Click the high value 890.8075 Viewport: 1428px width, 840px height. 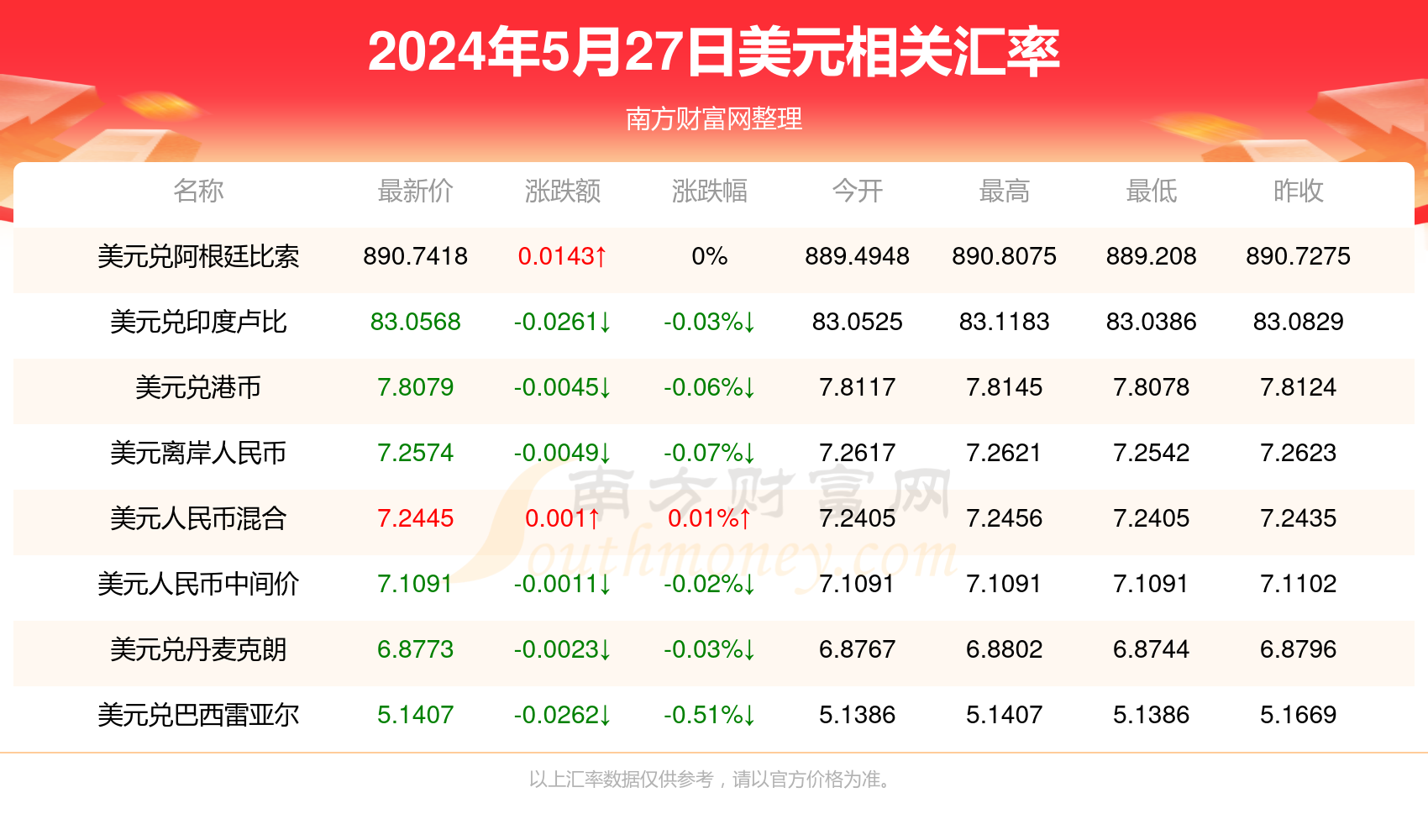coord(1005,256)
